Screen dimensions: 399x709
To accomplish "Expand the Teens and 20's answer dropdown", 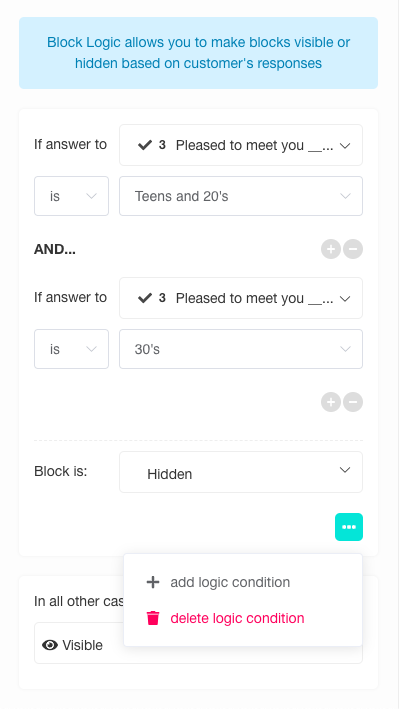I will pos(241,196).
